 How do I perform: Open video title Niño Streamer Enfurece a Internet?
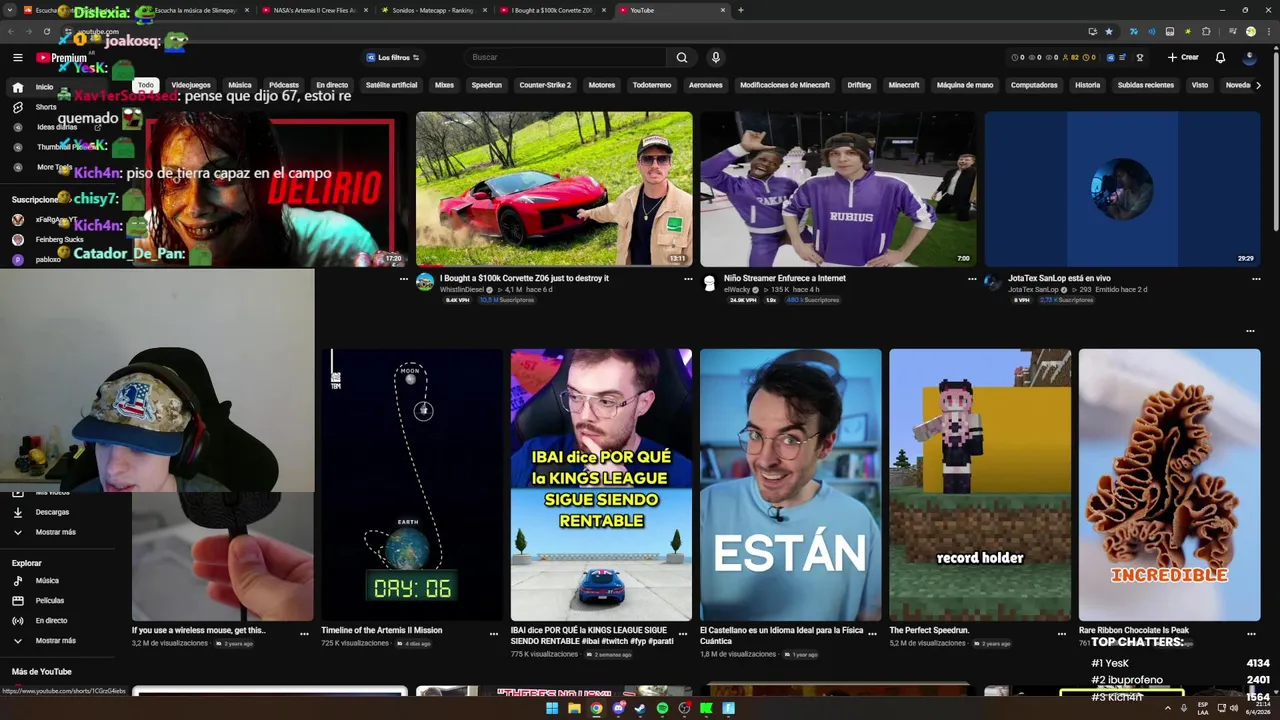[785, 278]
